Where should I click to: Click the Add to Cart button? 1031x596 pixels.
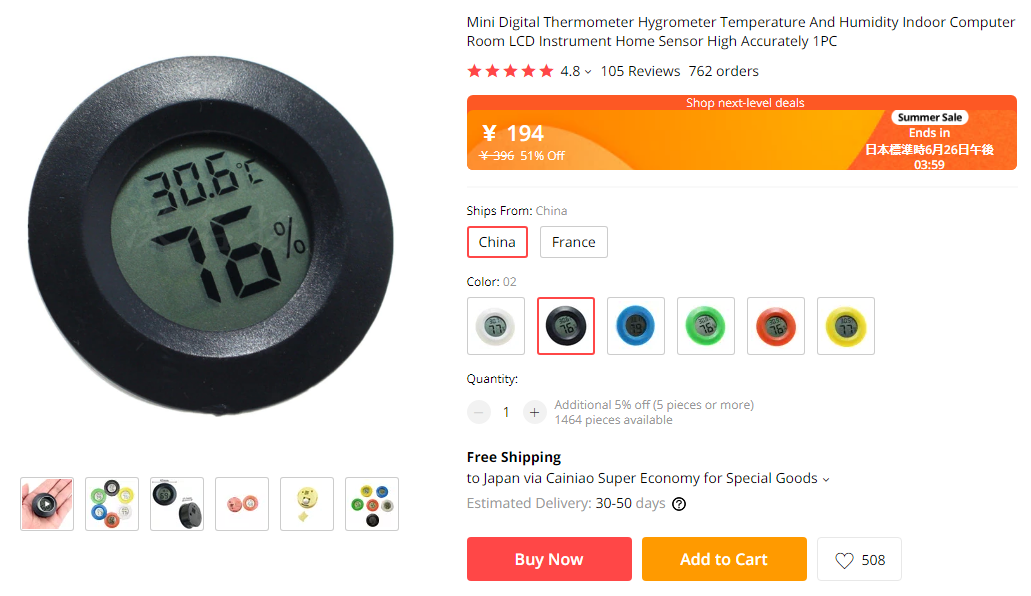[x=724, y=559]
